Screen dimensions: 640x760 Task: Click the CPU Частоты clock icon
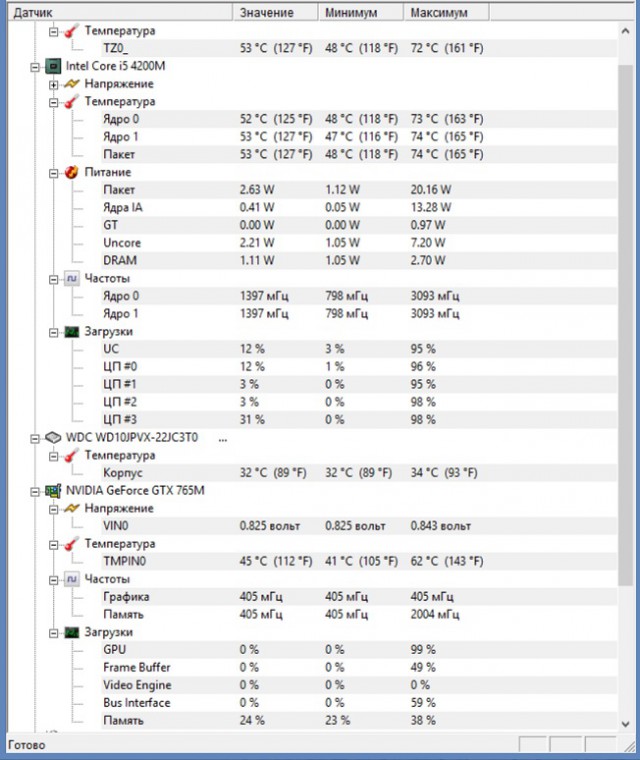(x=72, y=278)
